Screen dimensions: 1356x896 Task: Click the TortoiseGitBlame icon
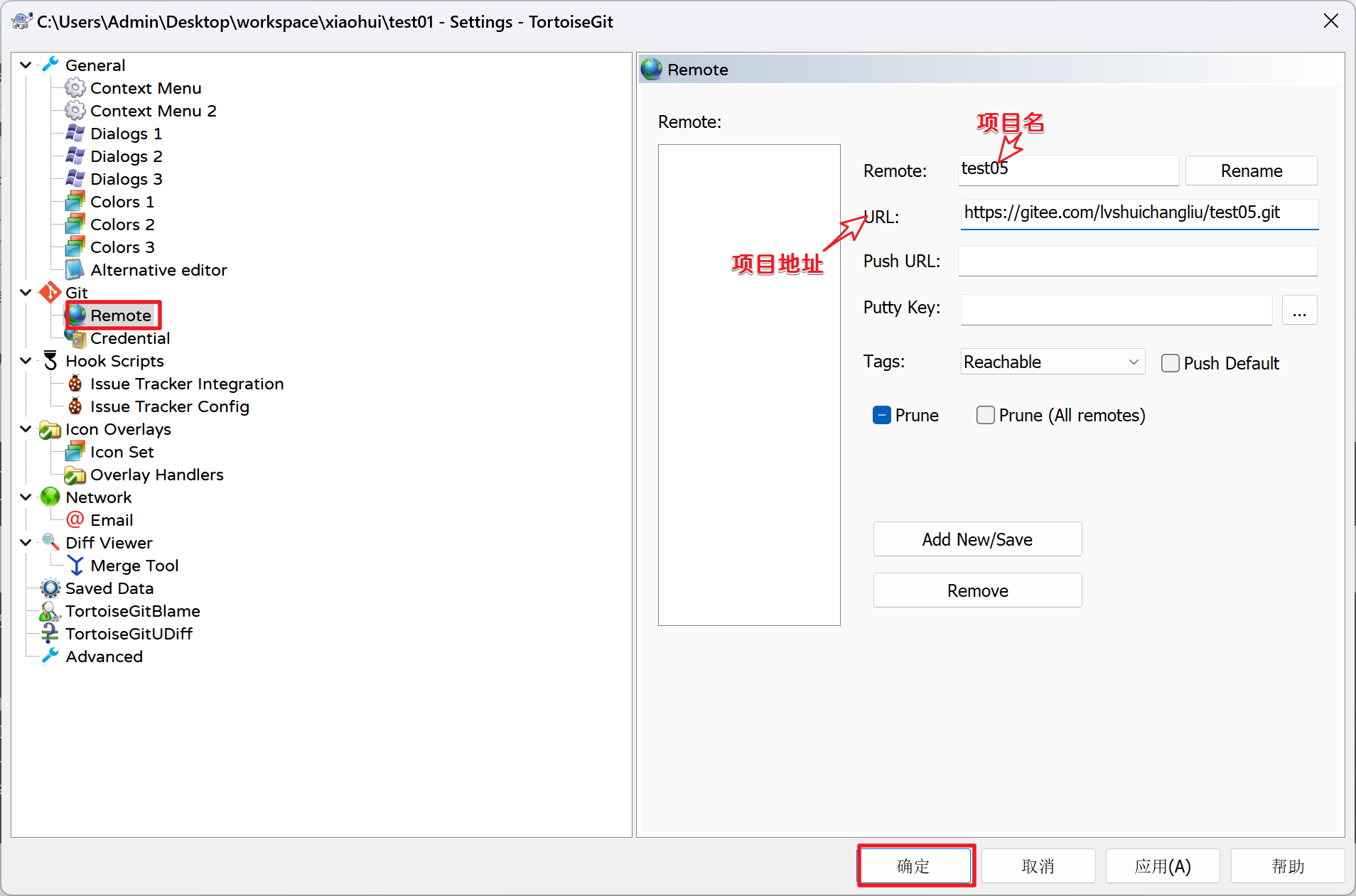tap(50, 610)
